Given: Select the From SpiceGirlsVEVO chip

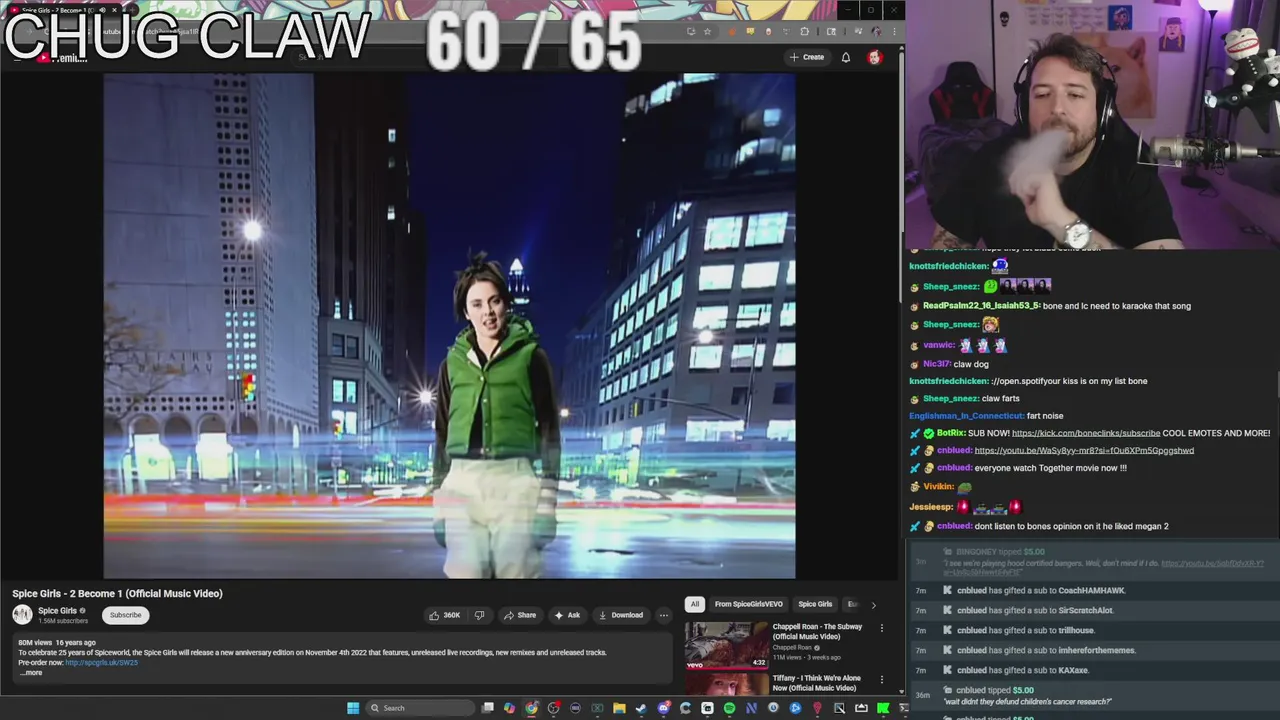Looking at the screenshot, I should tap(748, 604).
